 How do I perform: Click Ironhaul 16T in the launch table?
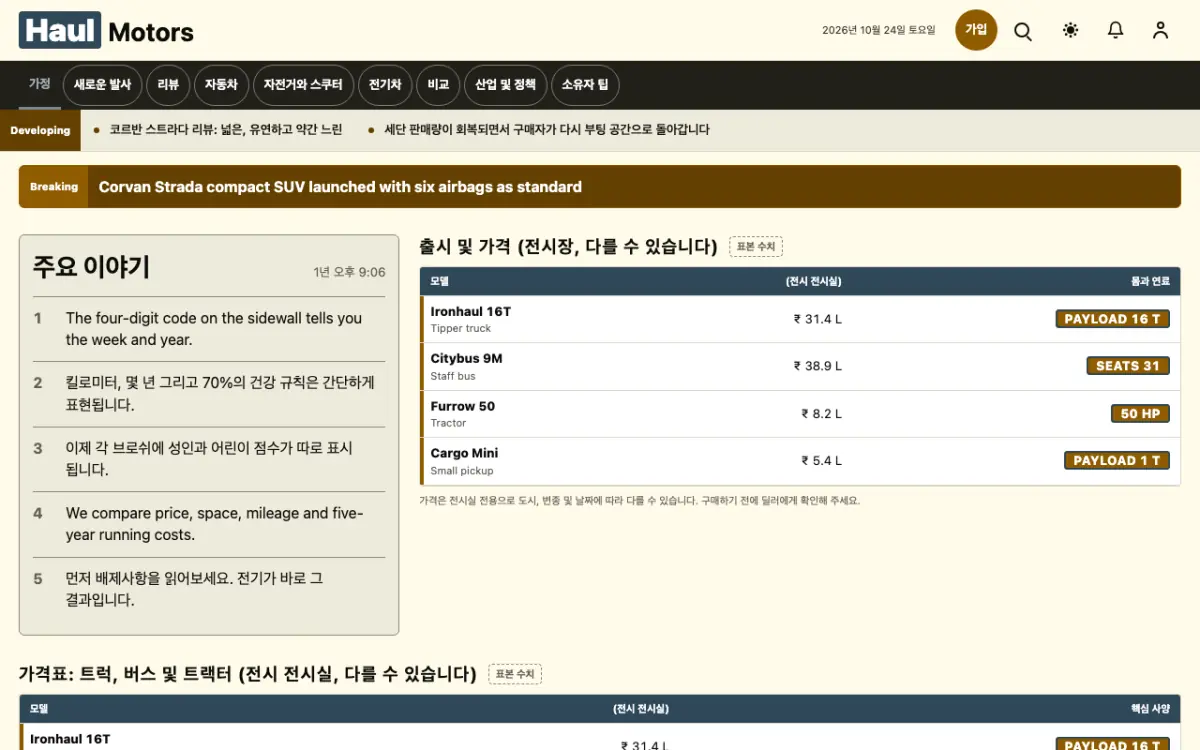click(x=471, y=312)
